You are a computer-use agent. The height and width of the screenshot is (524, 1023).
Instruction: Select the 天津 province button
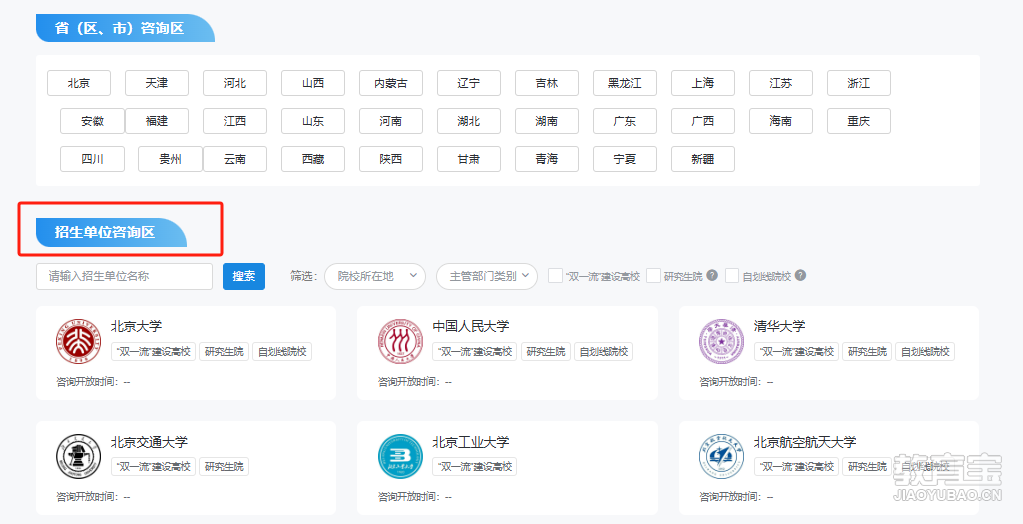click(157, 83)
